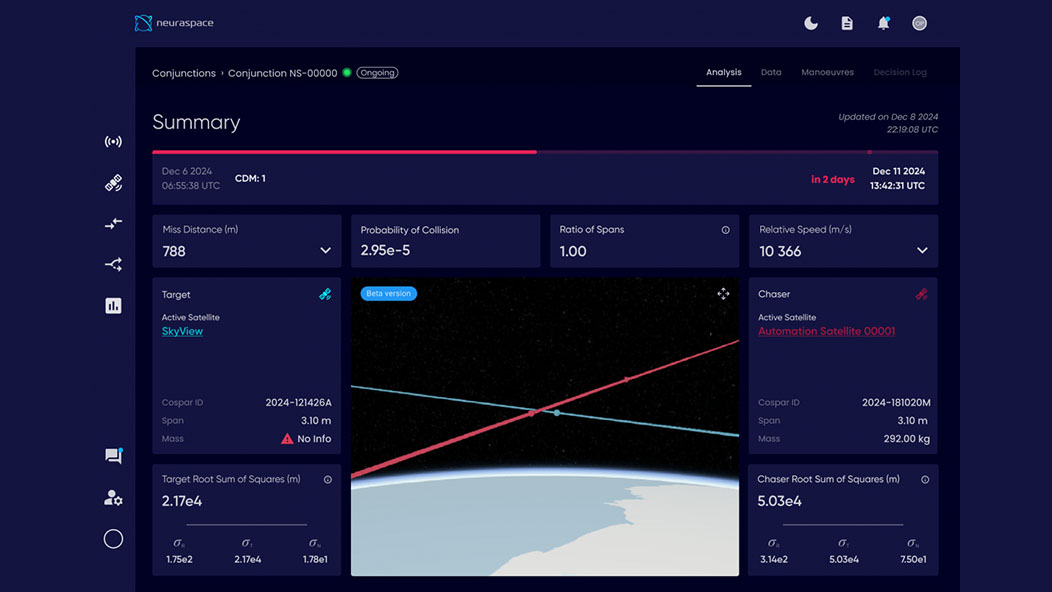Screen dimensions: 1052x592
Task: Show Ratio of Spans info icon
Action: click(725, 230)
